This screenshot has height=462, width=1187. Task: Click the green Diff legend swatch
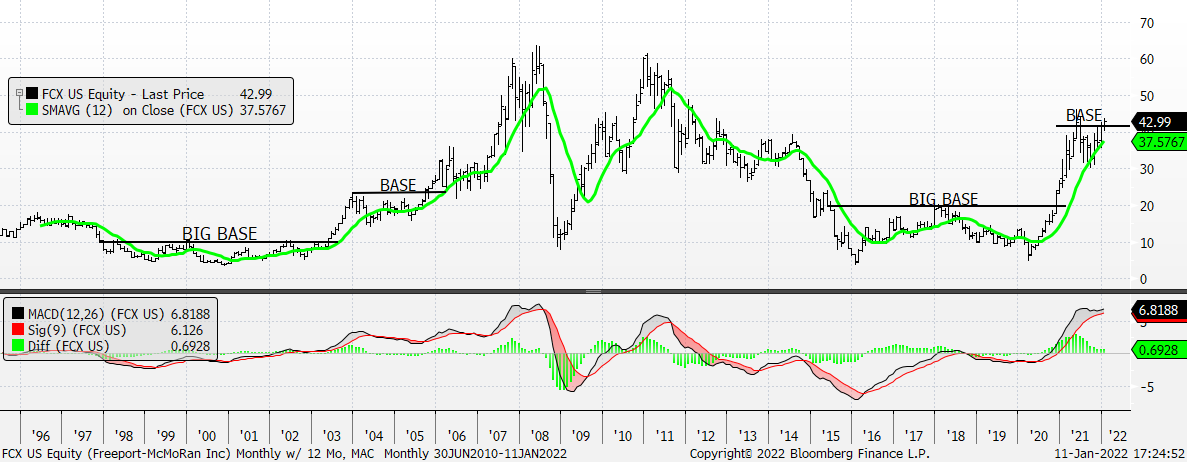click(x=17, y=347)
